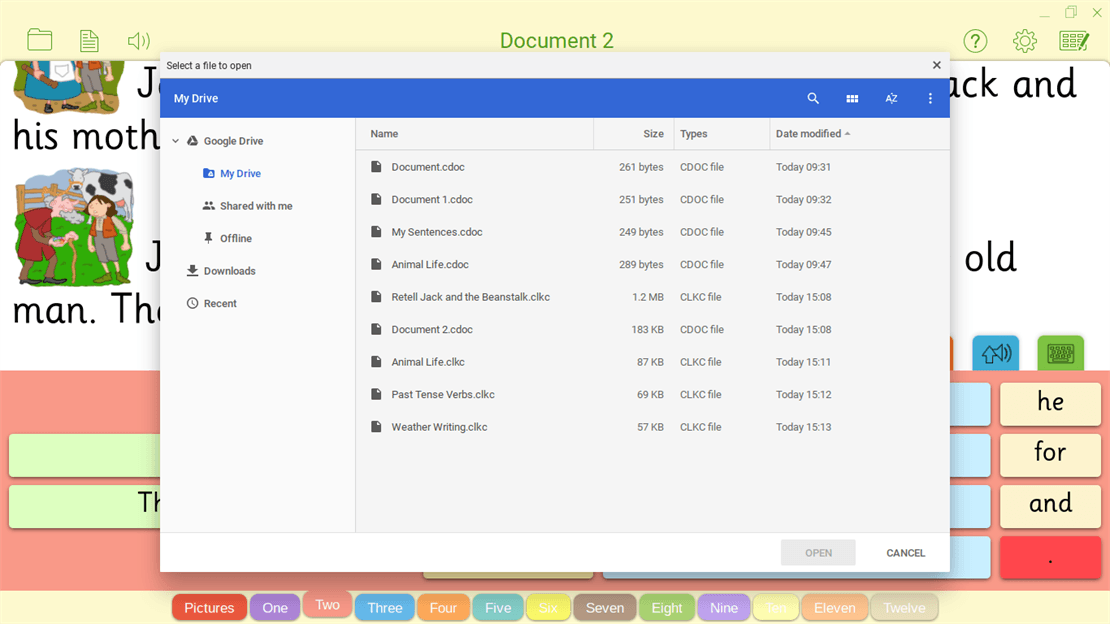Open the three-dot overflow menu

929,98
